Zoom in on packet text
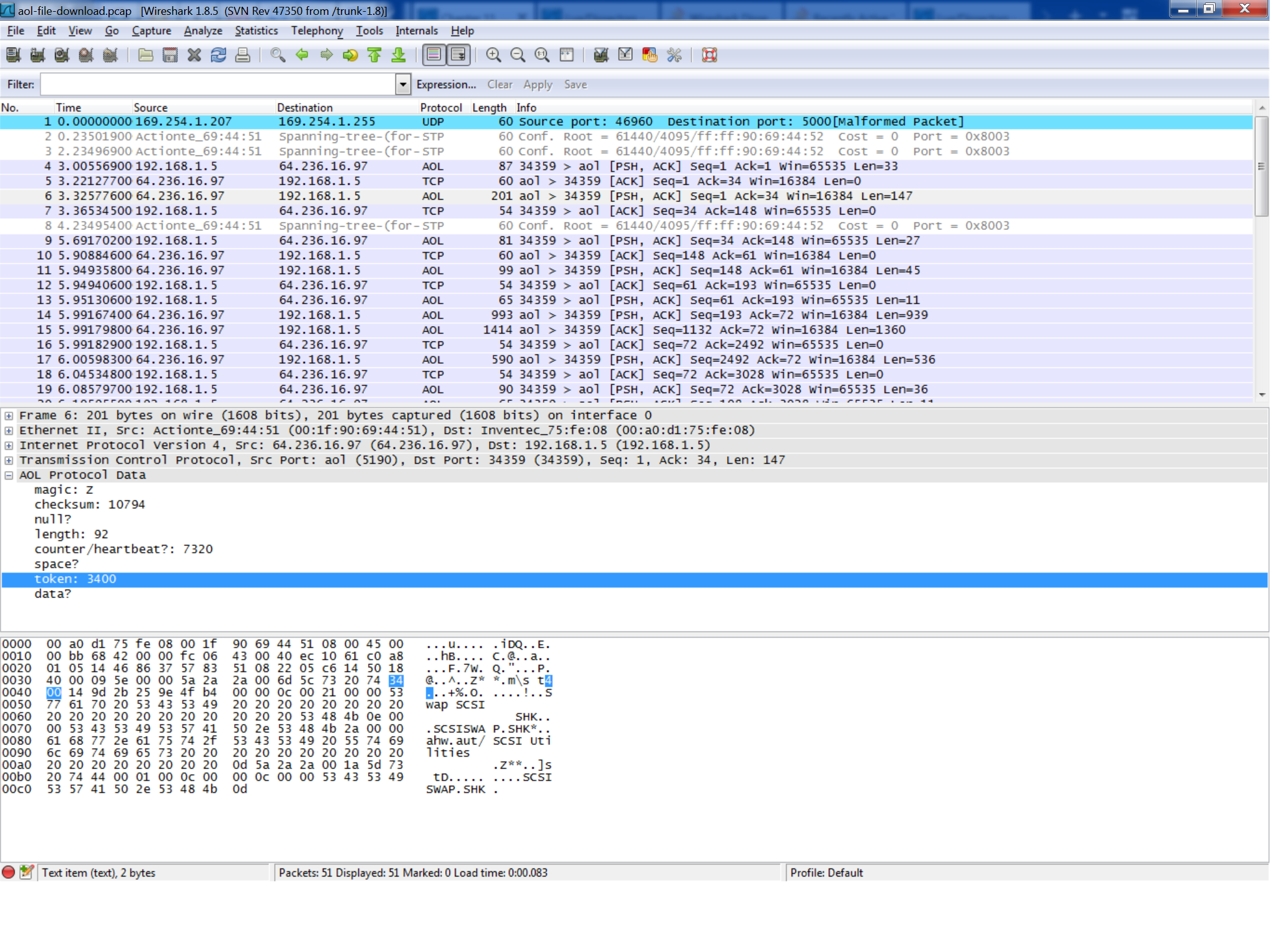Screen dimensions: 1272x952 coord(493,55)
